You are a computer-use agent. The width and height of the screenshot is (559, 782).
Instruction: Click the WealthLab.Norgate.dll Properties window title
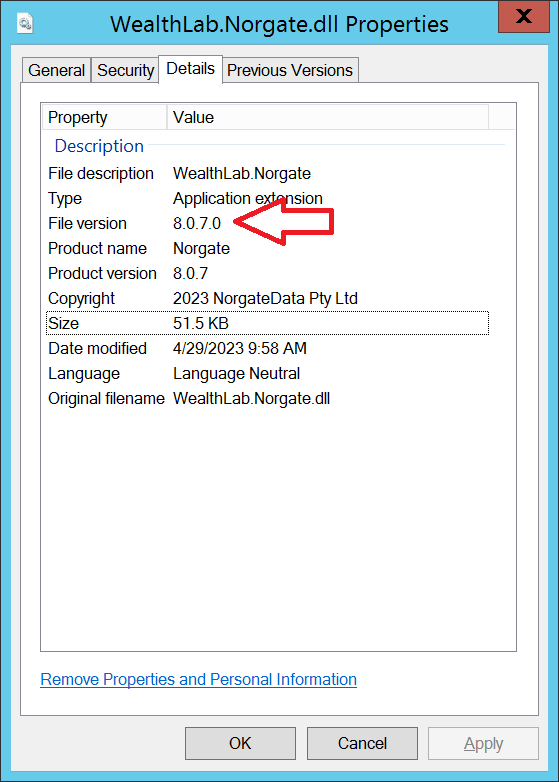coord(279,24)
